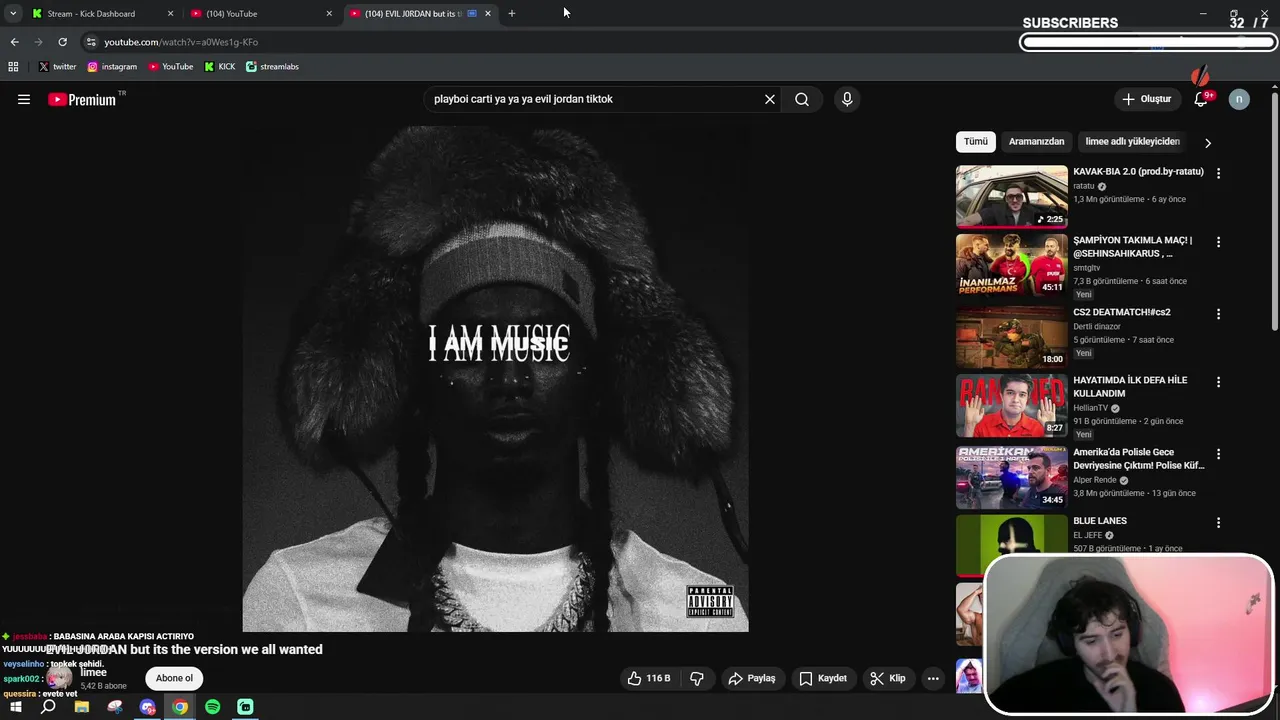Viewport: 1280px width, 720px height.
Task: Open site info icon in address bar
Action: (x=91, y=42)
